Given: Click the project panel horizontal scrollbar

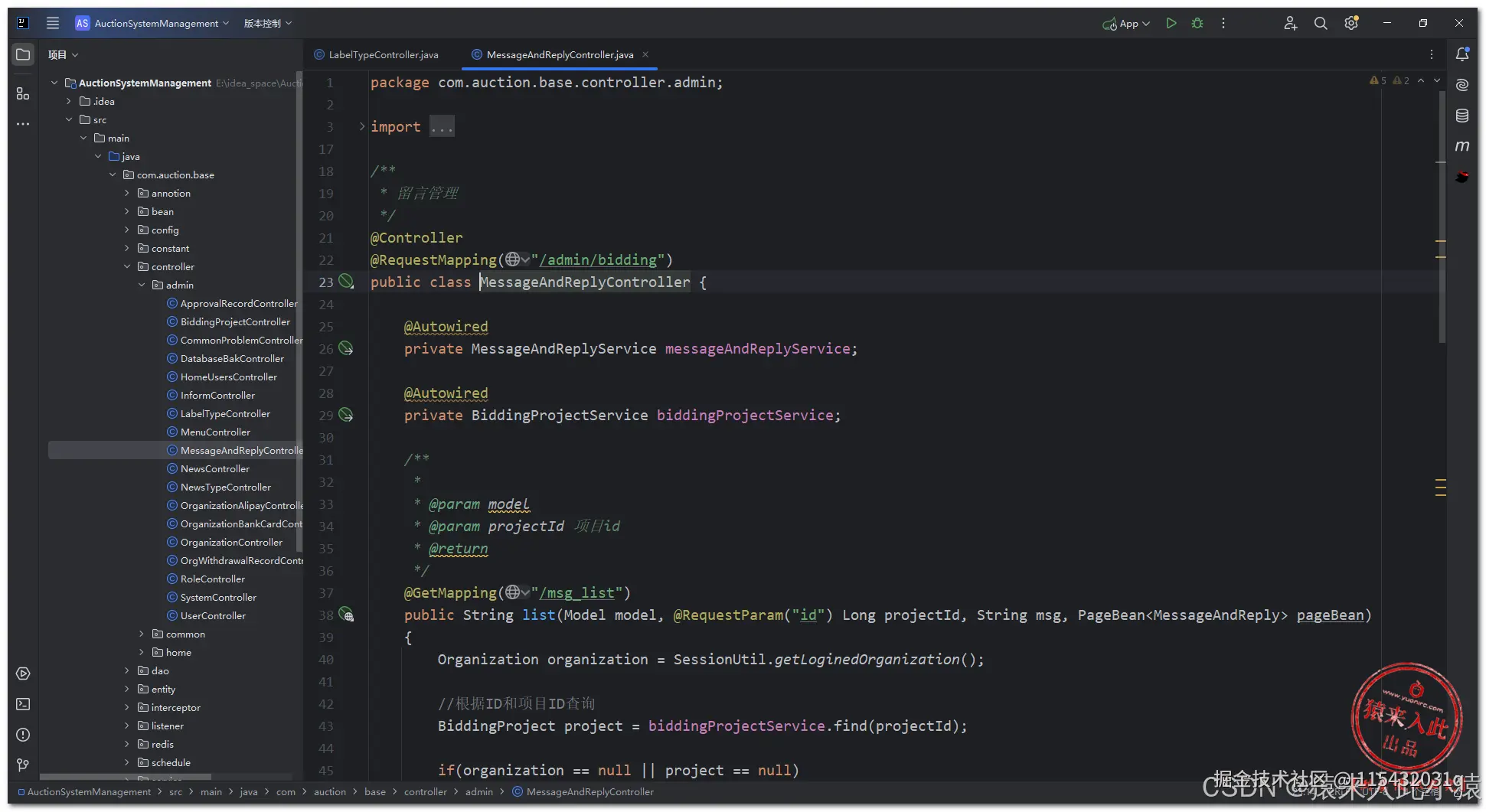Looking at the screenshot, I should click(126, 777).
